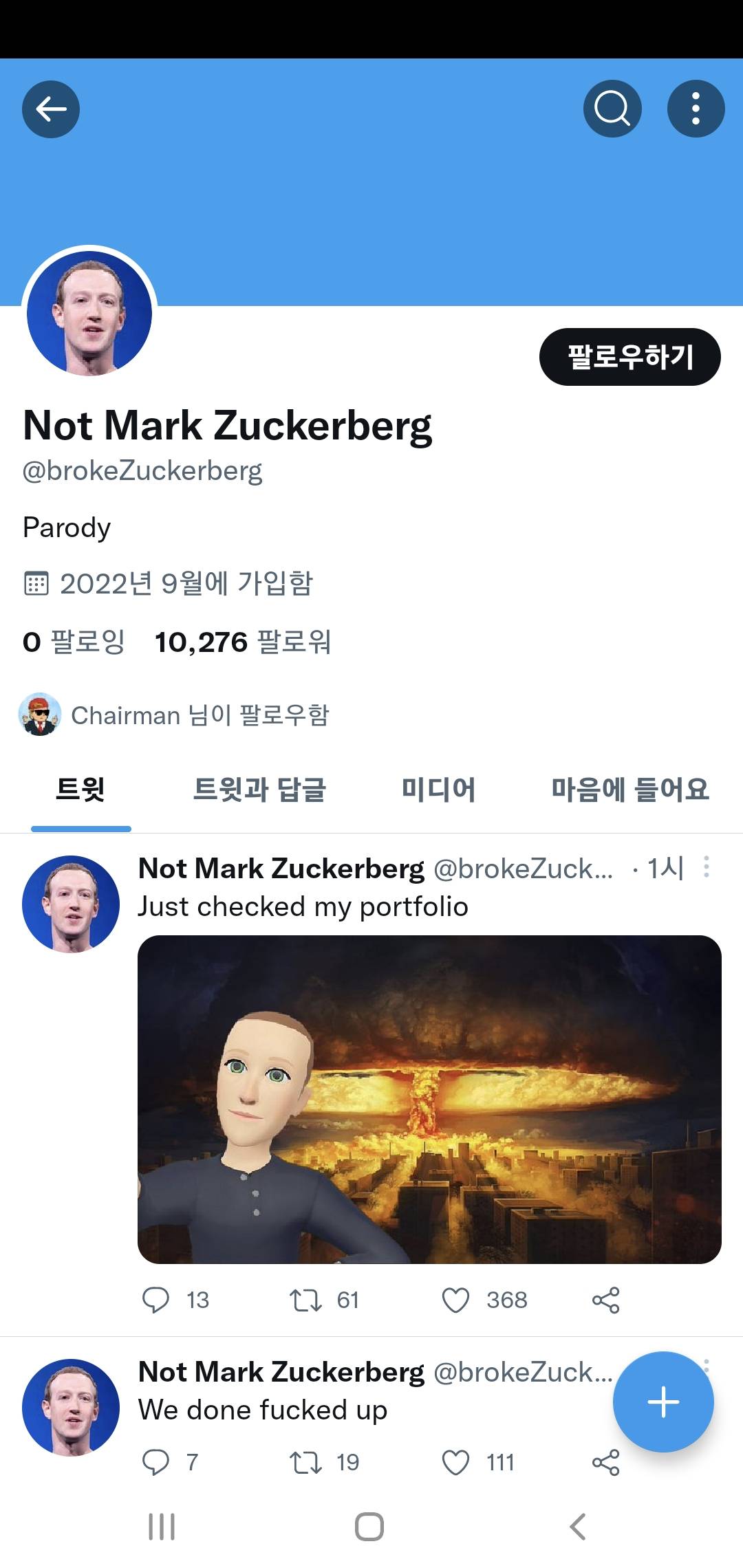Tap the back arrow icon
Viewport: 743px width, 1568px height.
point(51,109)
